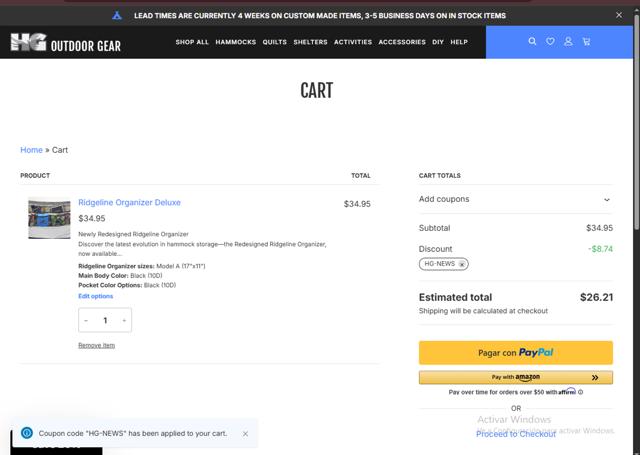
Task: Decrease item quantity with minus button
Action: click(x=86, y=321)
